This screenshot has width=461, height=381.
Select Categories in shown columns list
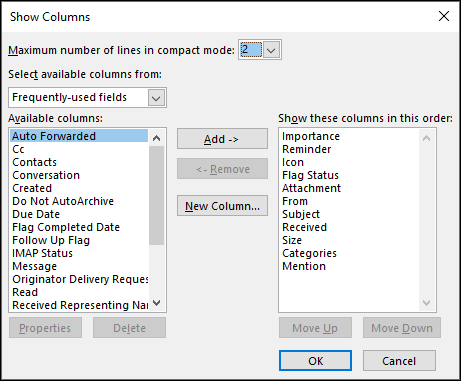[x=309, y=253]
